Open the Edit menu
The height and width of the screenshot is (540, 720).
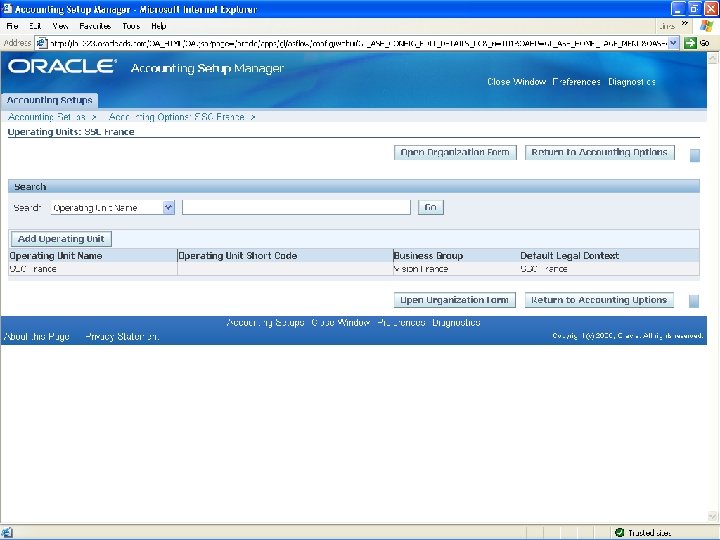pyautogui.click(x=35, y=26)
